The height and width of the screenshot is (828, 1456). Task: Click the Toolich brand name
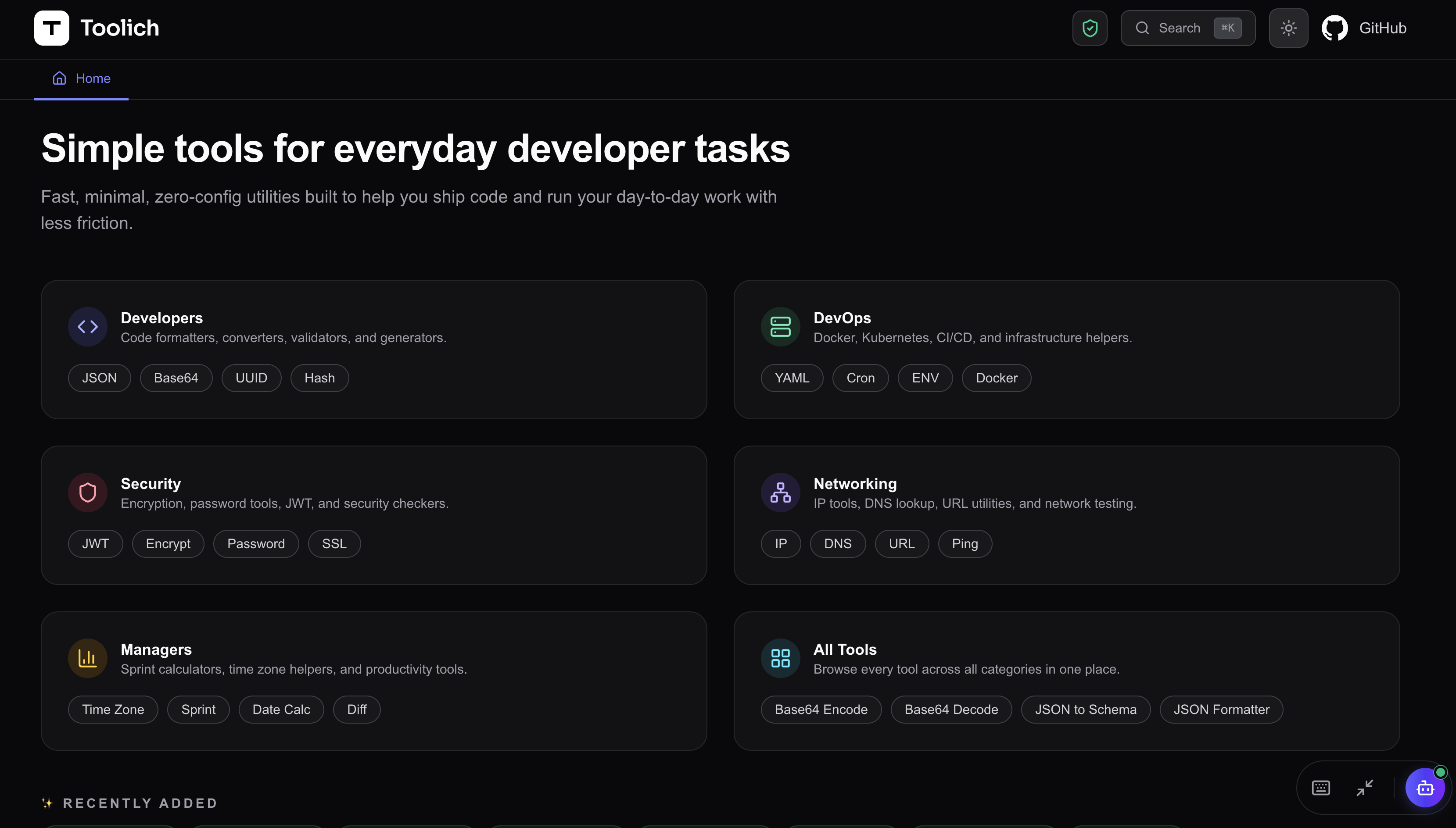(x=119, y=28)
